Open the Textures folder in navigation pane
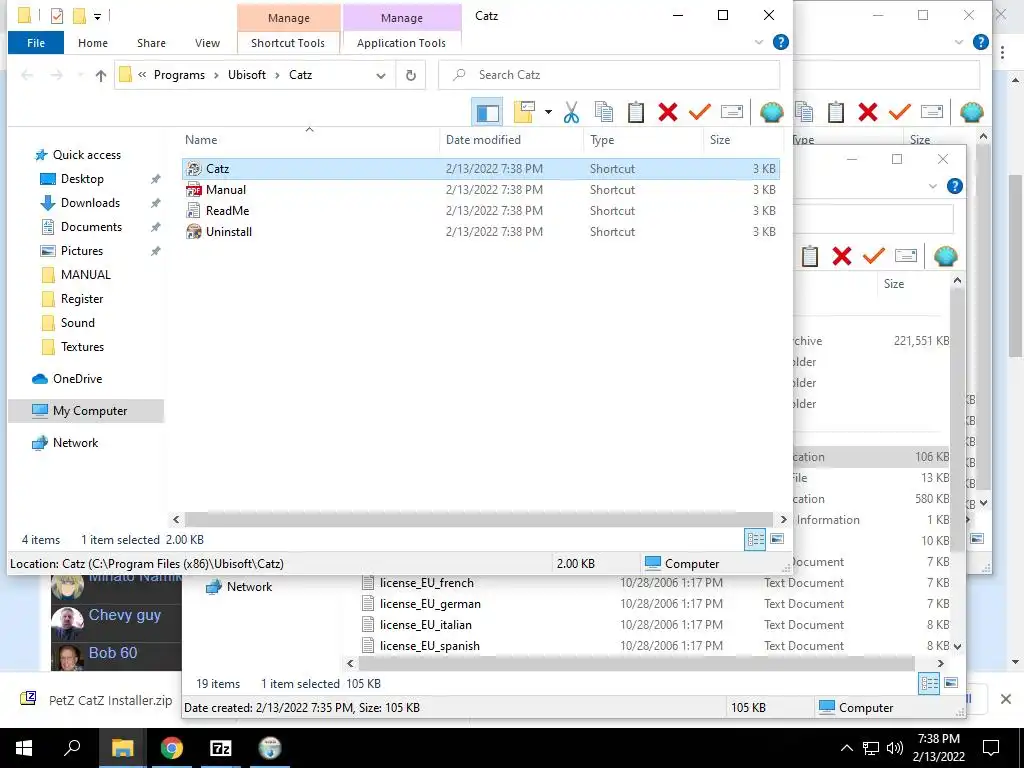Image resolution: width=1024 pixels, height=768 pixels. tap(82, 347)
